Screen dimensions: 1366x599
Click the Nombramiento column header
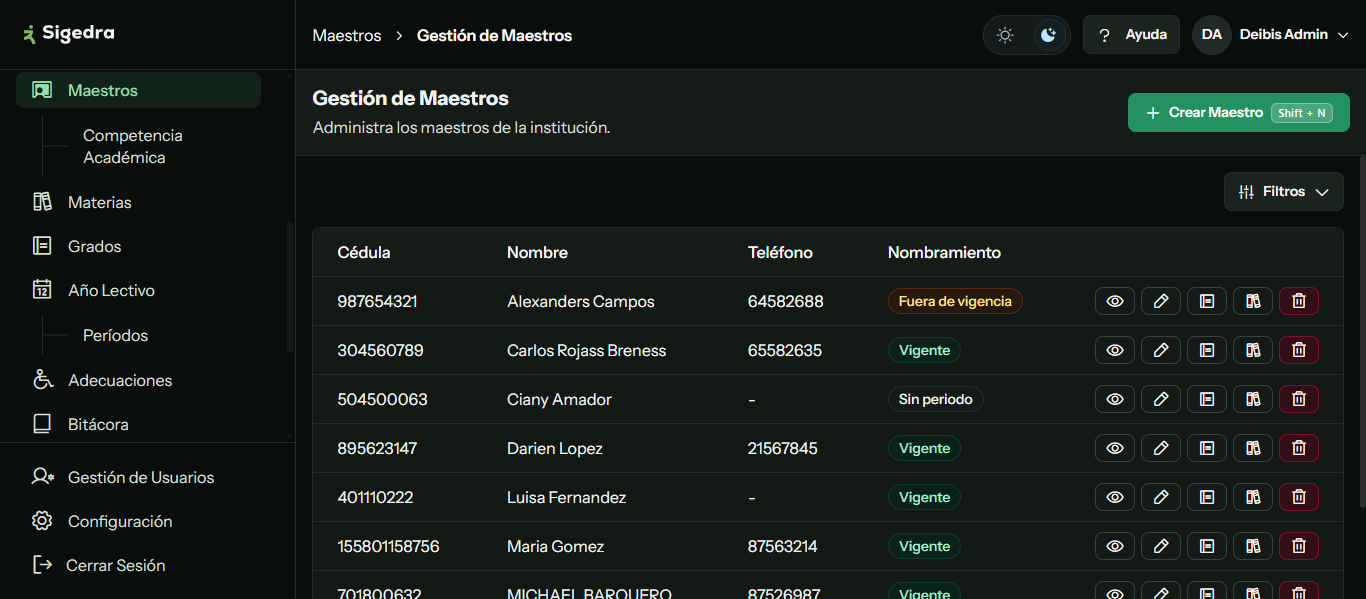pyautogui.click(x=944, y=252)
